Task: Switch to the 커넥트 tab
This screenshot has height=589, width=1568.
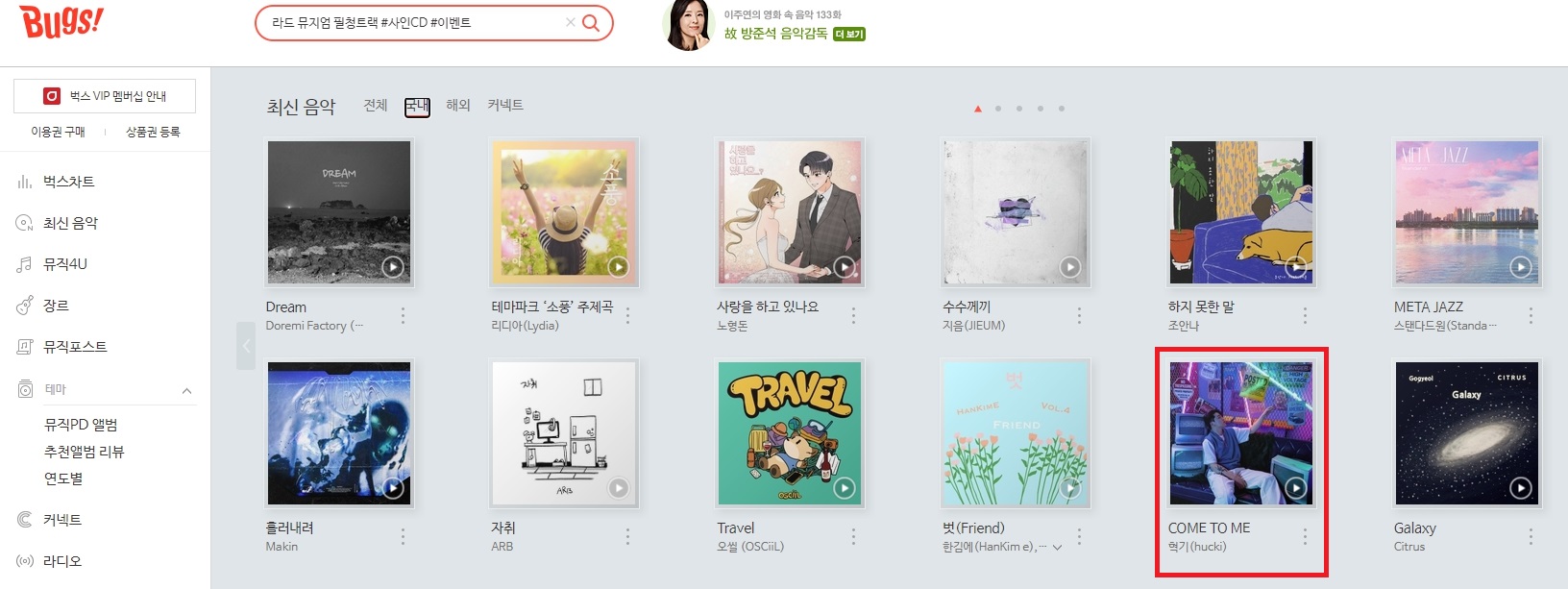Action: coord(505,106)
